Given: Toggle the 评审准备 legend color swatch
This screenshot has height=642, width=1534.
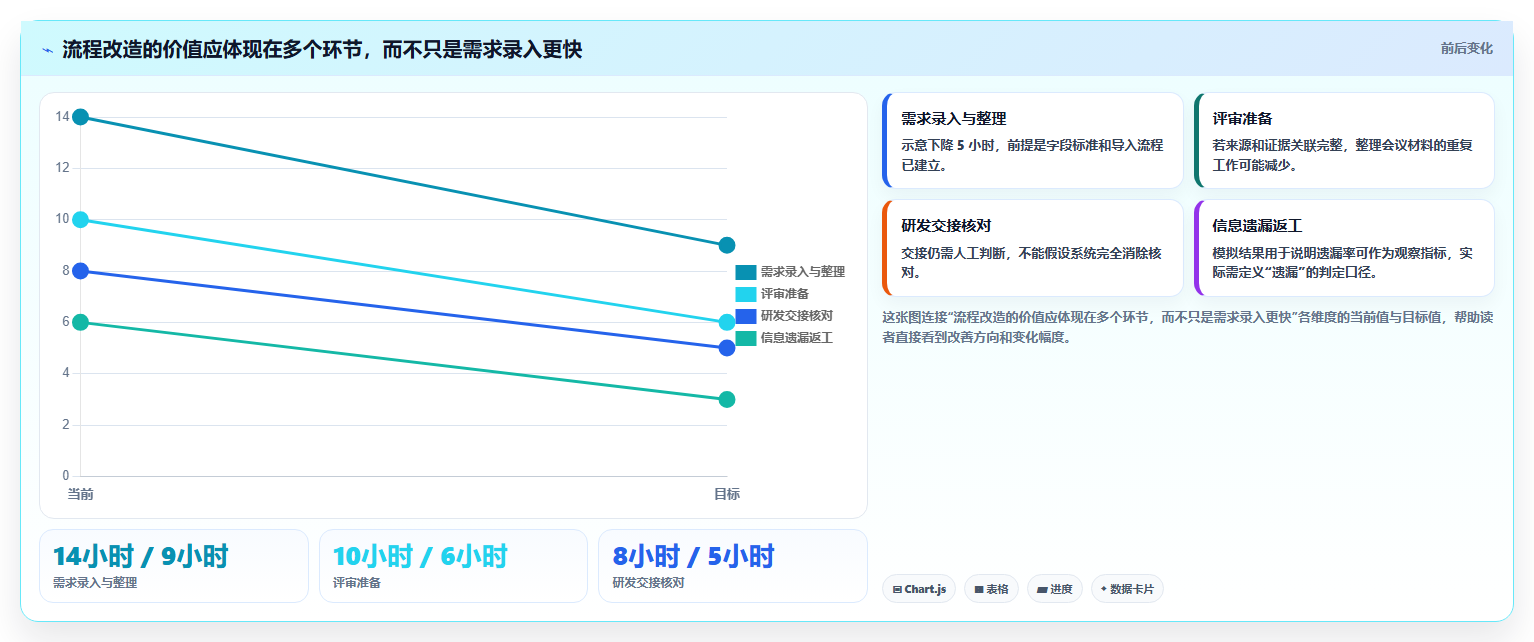Looking at the screenshot, I should click(746, 294).
